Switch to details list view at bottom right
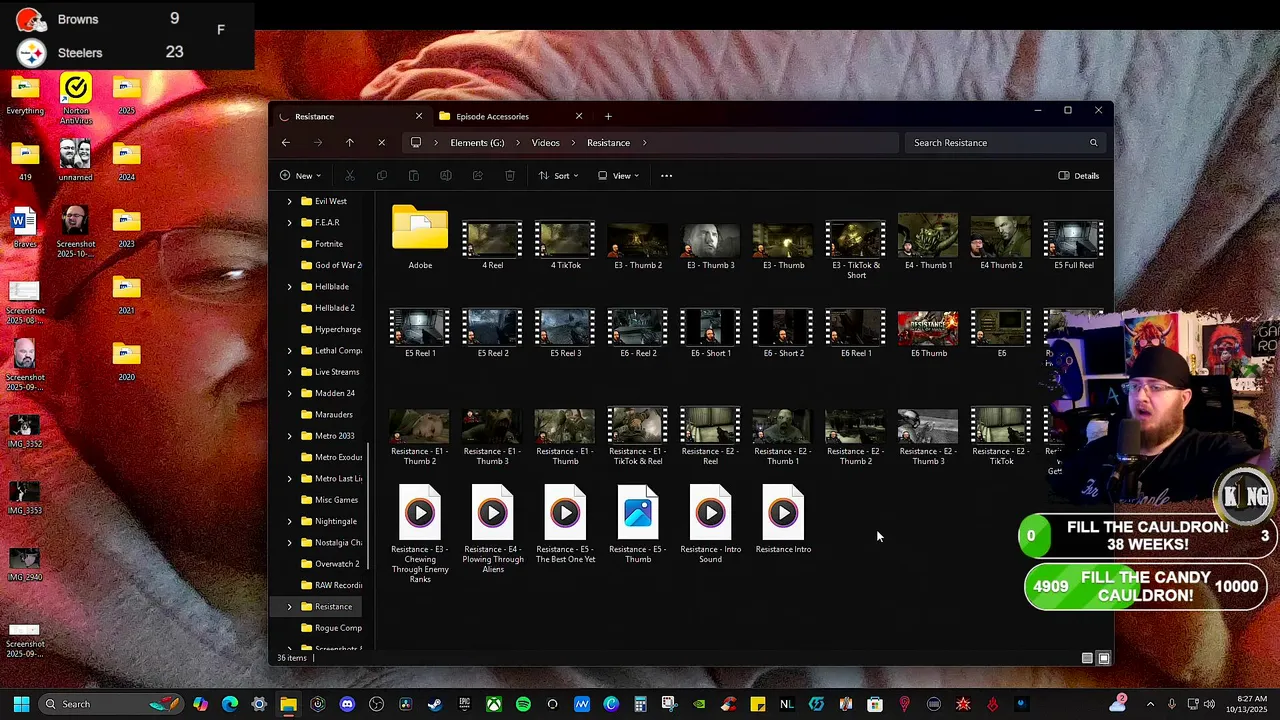Image resolution: width=1280 pixels, height=720 pixels. 1087,658
